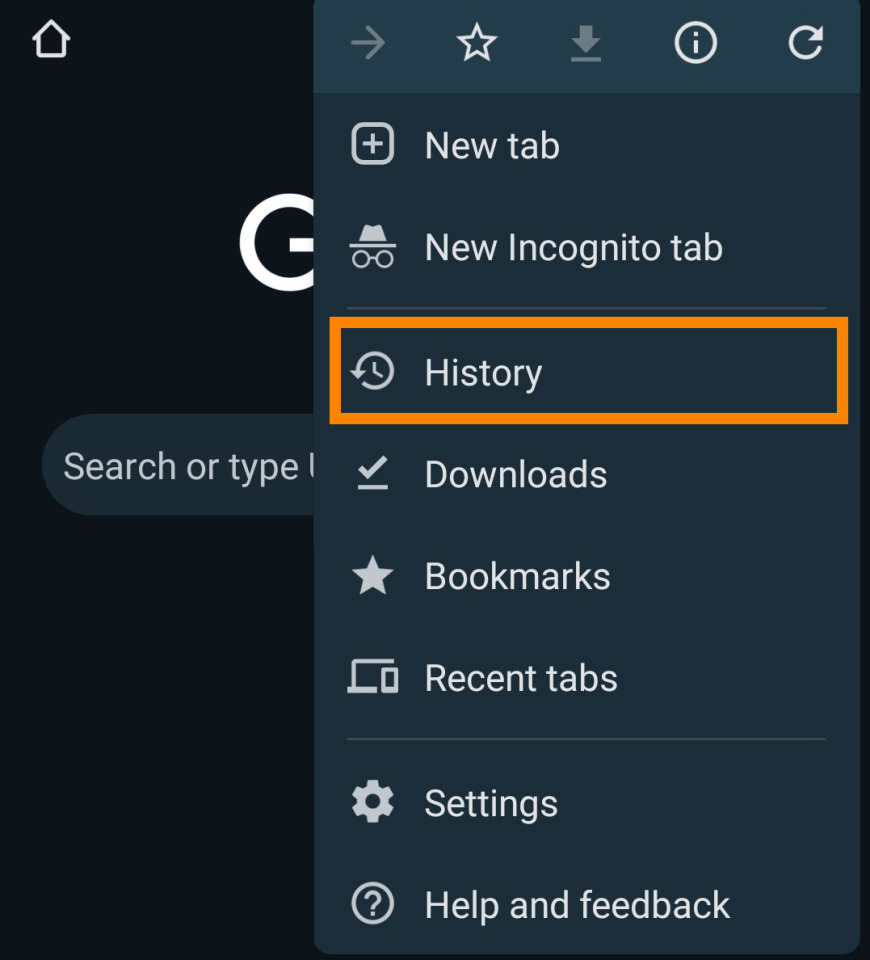This screenshot has width=870, height=960.
Task: Open page info circle icon
Action: coord(695,43)
